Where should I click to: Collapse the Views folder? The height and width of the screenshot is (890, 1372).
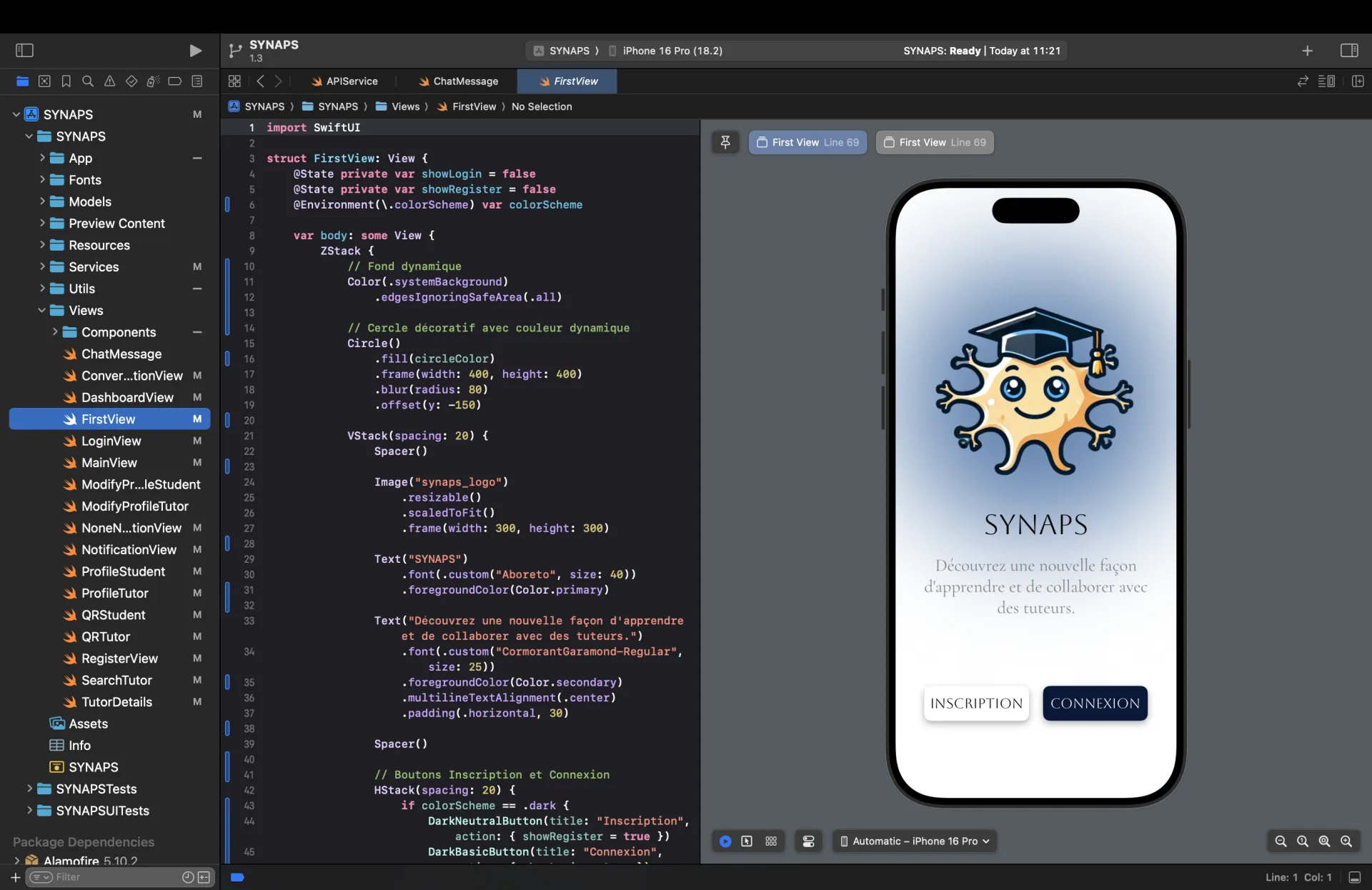coord(41,310)
